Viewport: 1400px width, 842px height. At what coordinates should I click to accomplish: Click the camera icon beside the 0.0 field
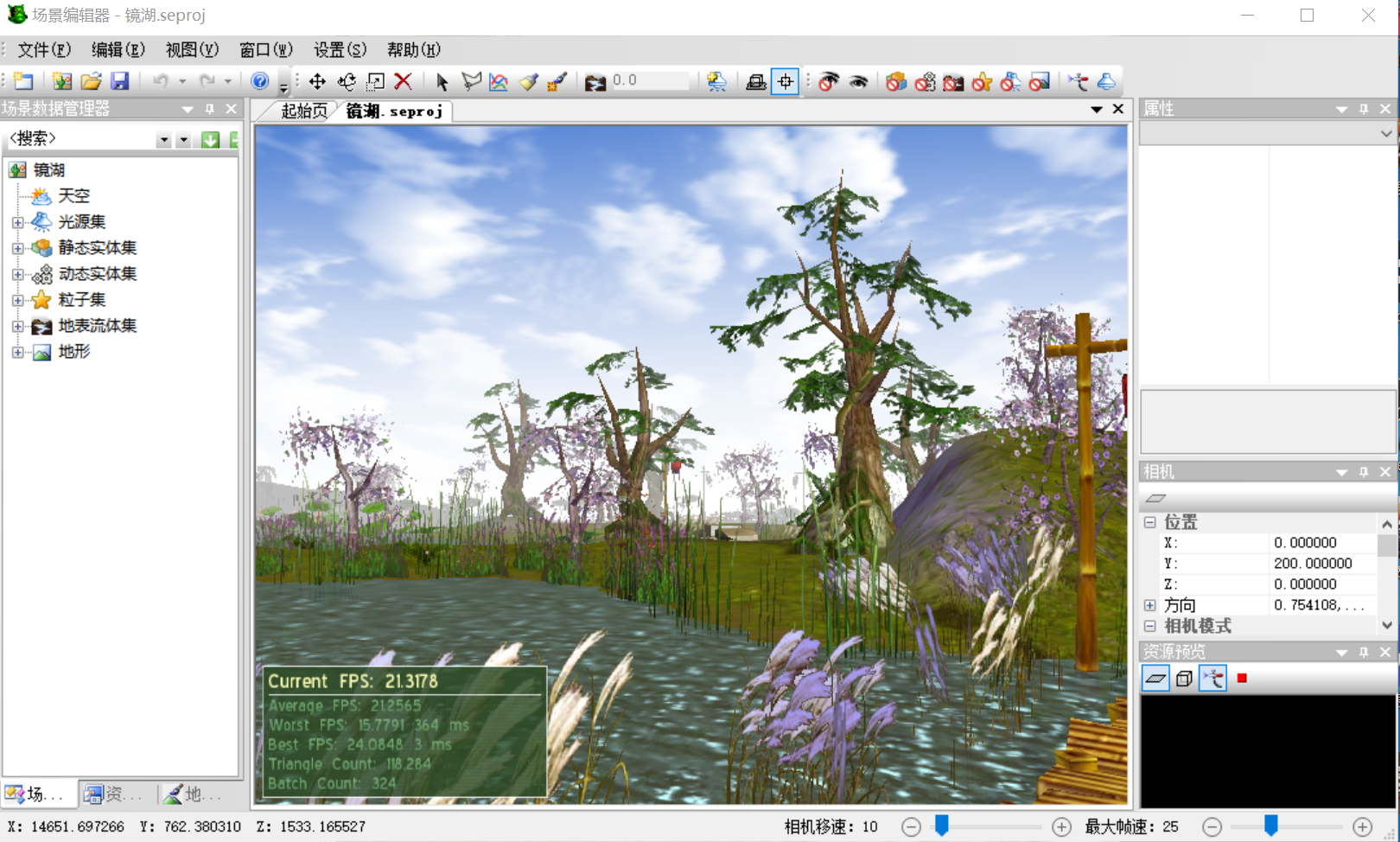pos(595,82)
